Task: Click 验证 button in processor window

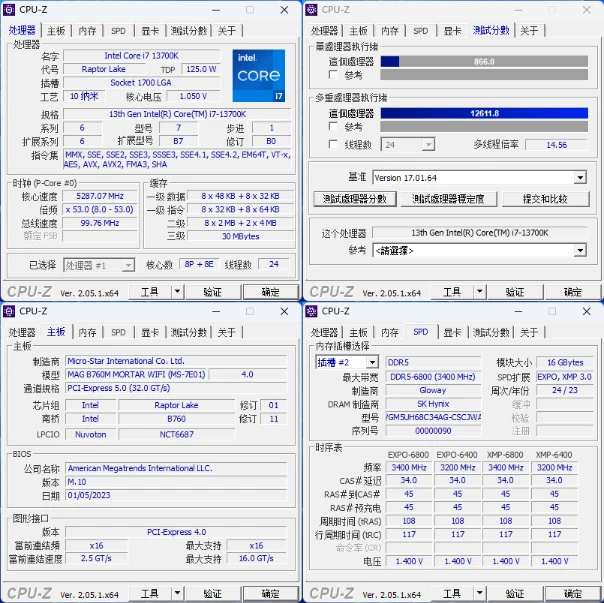Action: pos(213,292)
